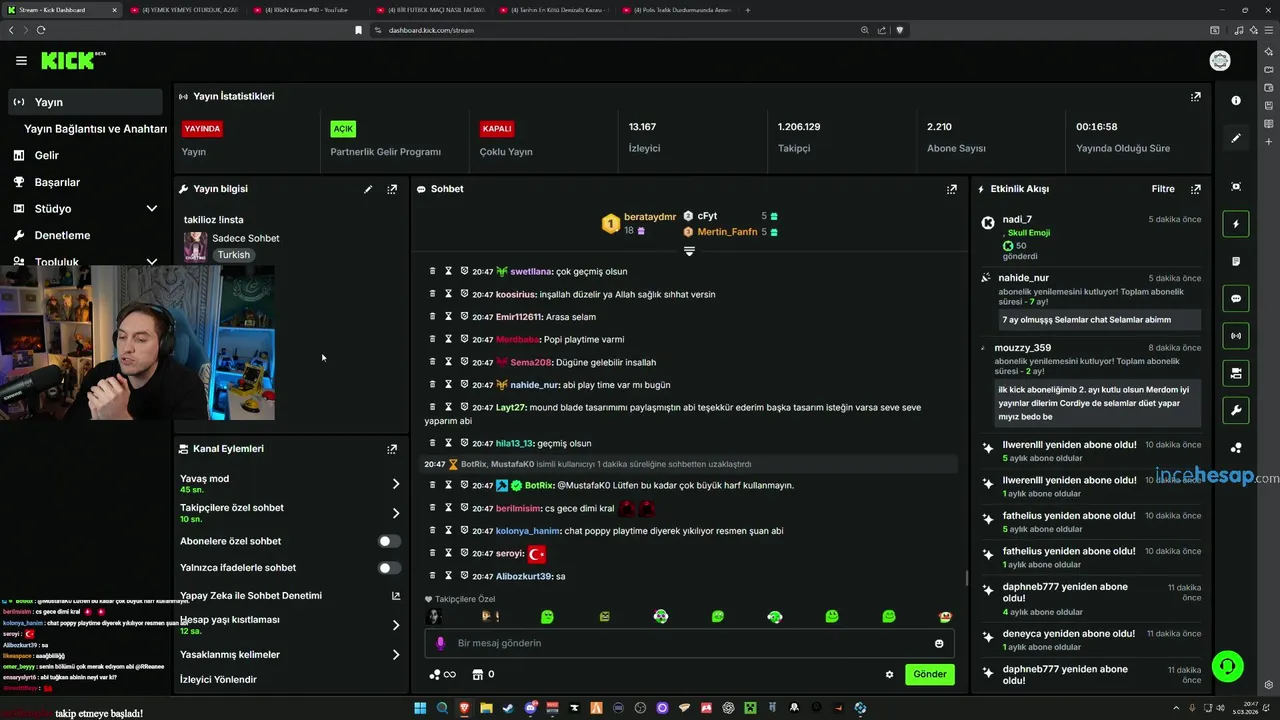
Task: Click the chat scrollbar
Action: click(x=966, y=578)
